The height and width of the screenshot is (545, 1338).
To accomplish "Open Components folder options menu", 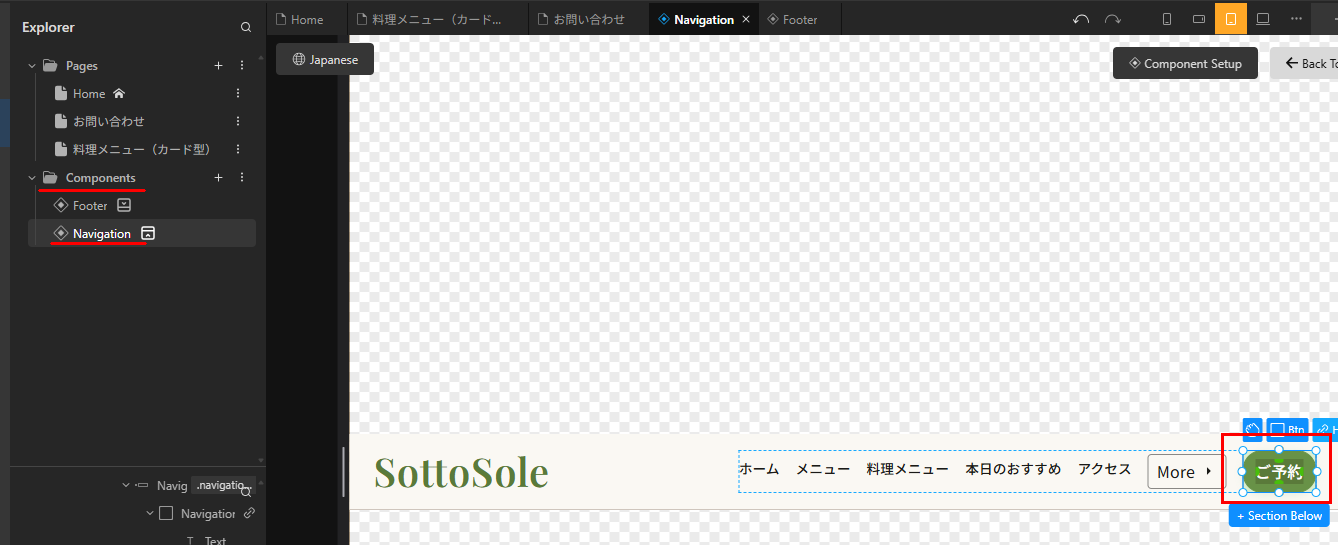I will [241, 177].
